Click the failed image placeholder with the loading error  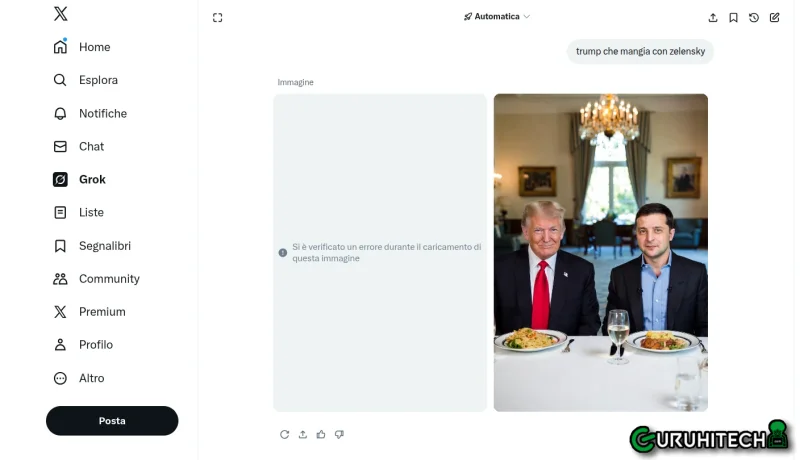[380, 252]
